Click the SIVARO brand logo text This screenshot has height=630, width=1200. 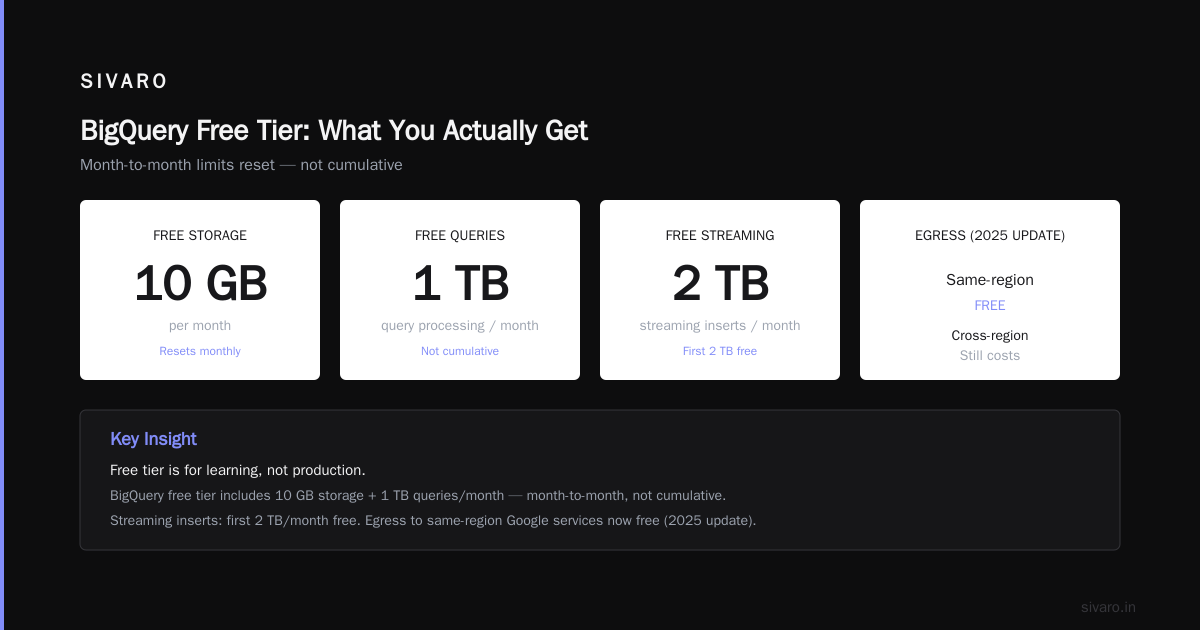[124, 82]
